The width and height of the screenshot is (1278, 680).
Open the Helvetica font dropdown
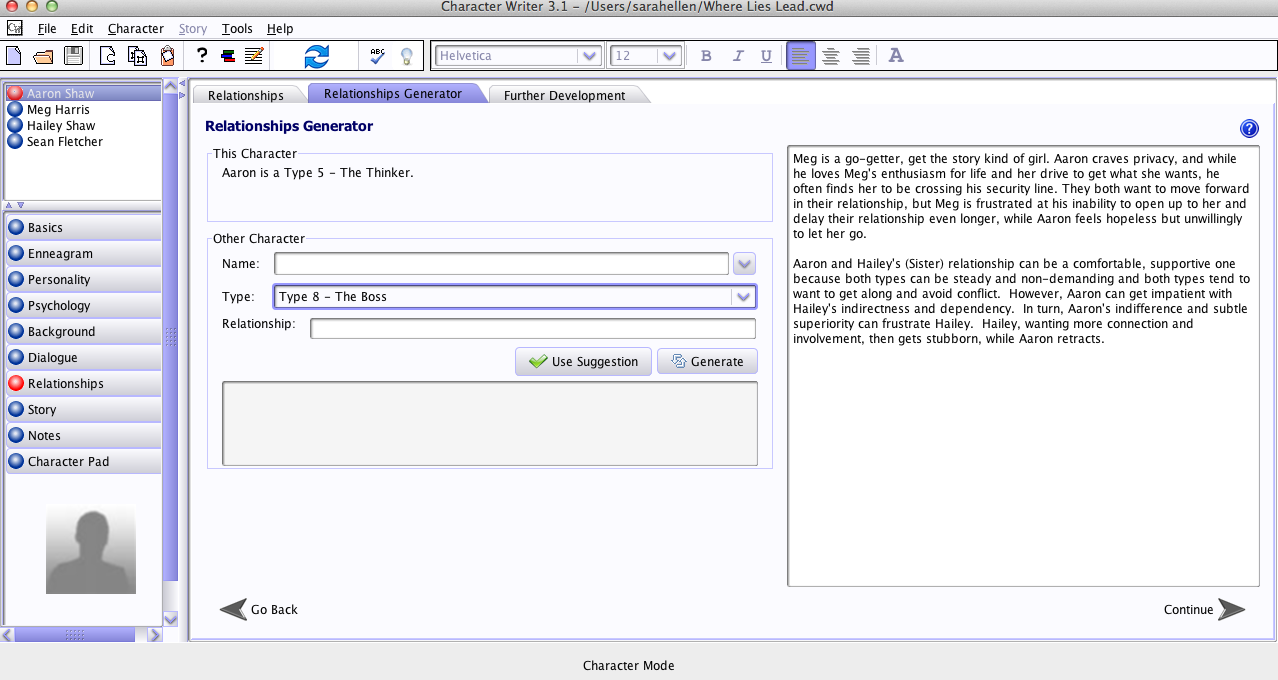(x=519, y=56)
